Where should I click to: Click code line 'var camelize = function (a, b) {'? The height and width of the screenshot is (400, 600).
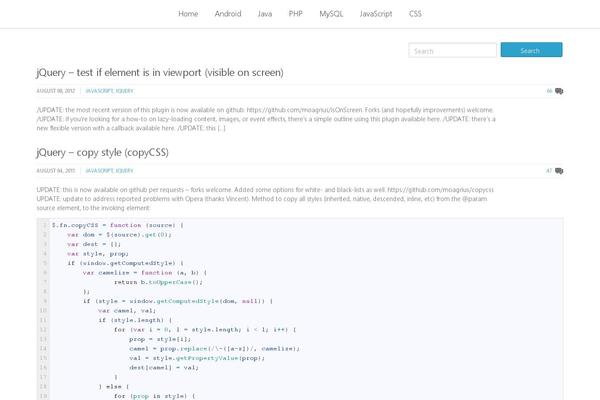(x=145, y=273)
